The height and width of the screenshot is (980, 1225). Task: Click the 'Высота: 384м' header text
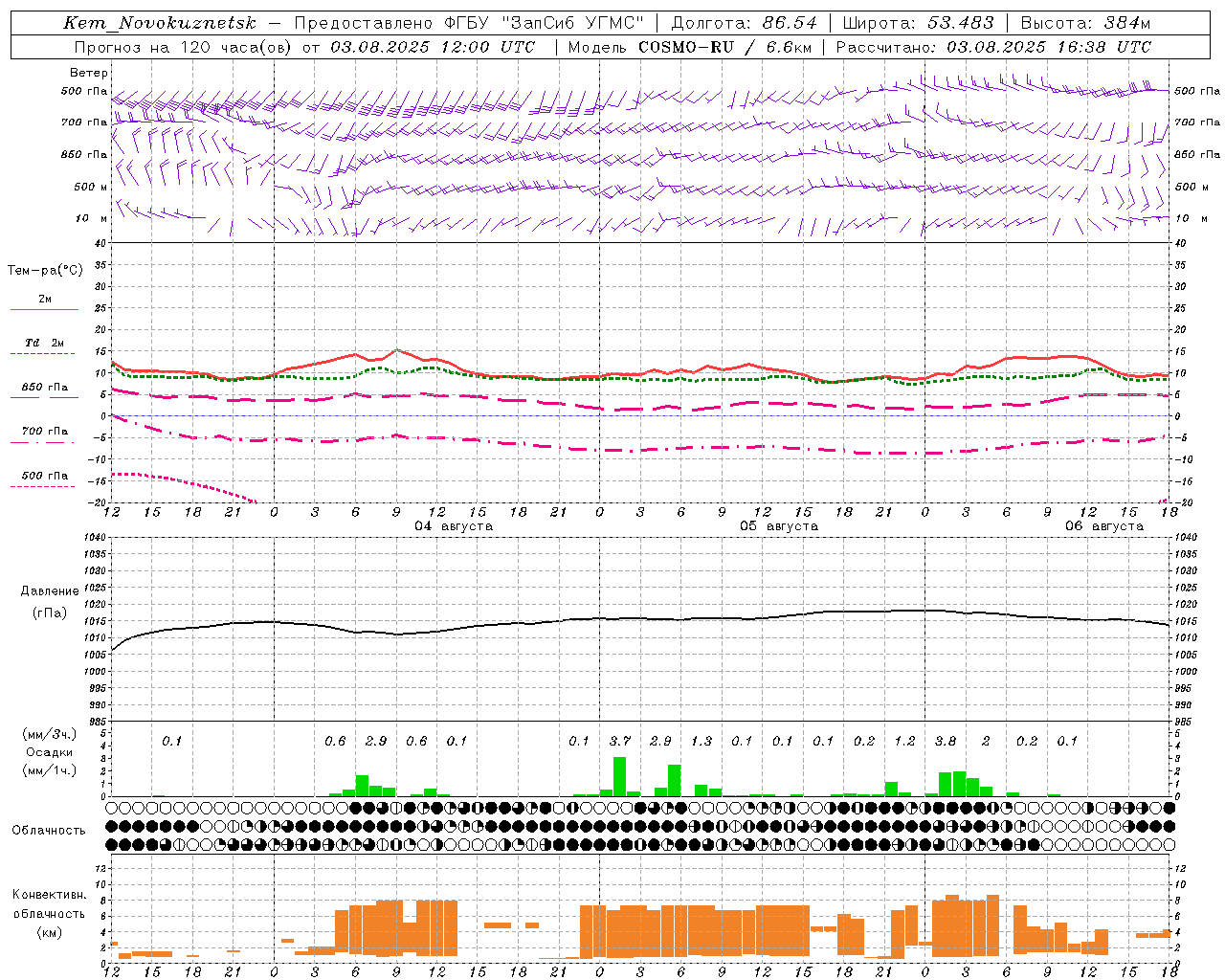[1085, 23]
